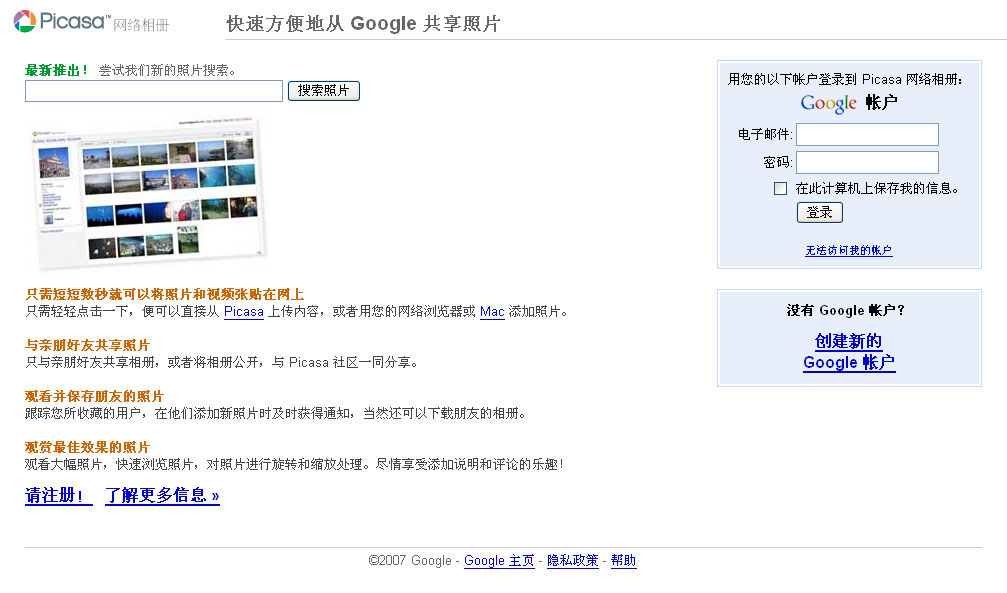Click the 搜索照片 search button
Screen dimensions: 1007x593
(324, 91)
